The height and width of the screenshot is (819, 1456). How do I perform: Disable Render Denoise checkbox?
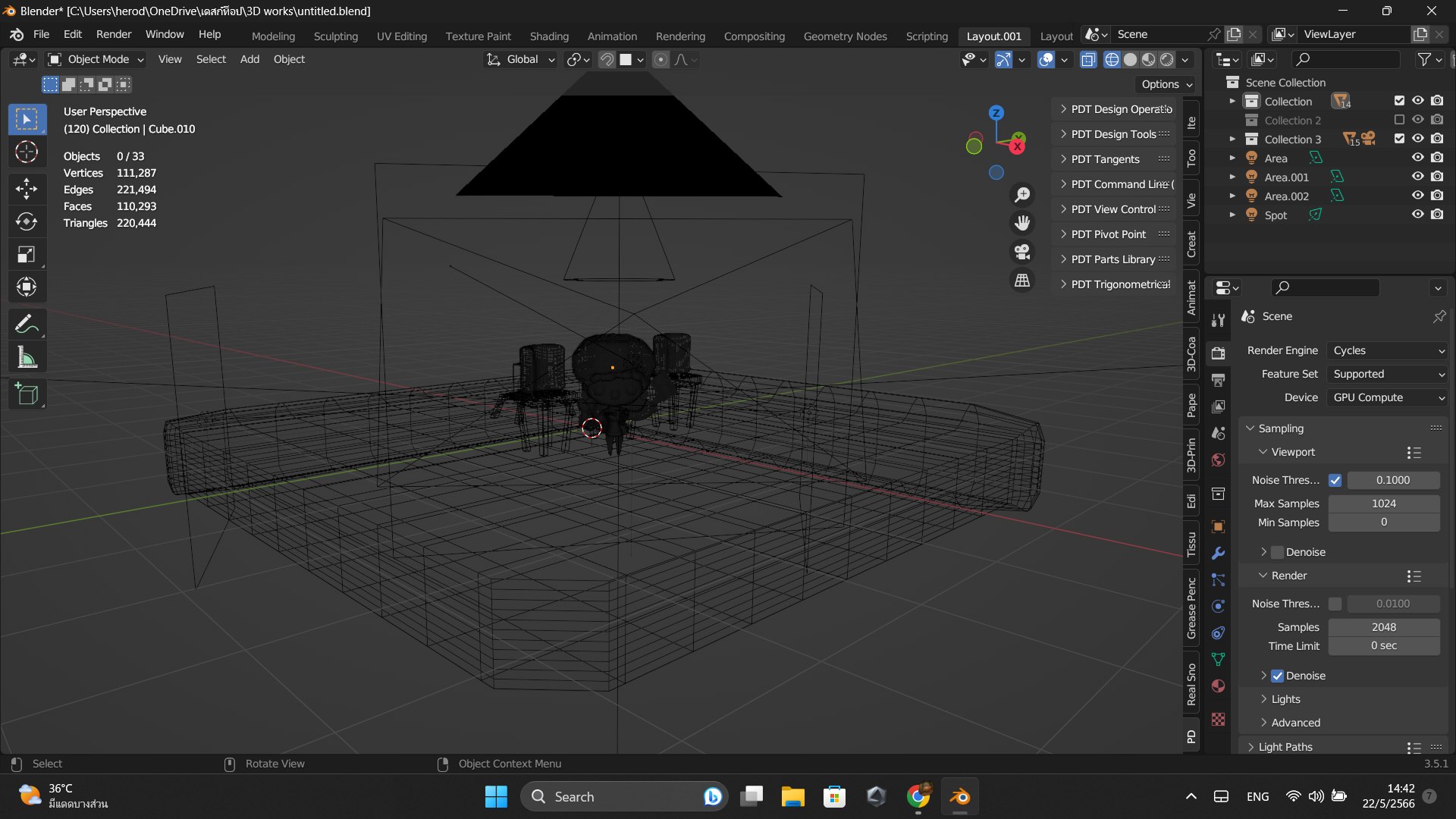1278,676
